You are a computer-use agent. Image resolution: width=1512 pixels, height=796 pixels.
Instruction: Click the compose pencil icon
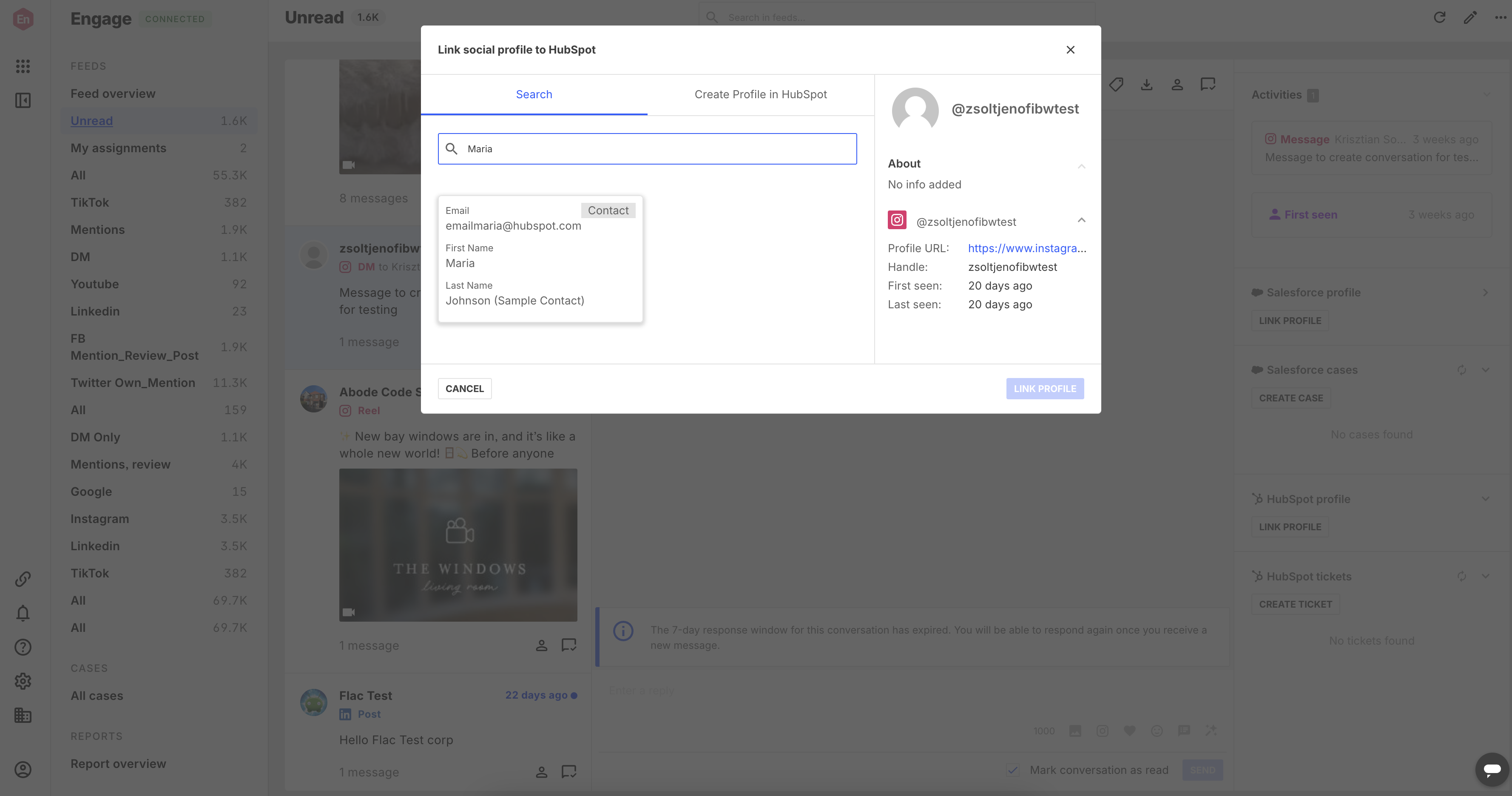(1470, 17)
